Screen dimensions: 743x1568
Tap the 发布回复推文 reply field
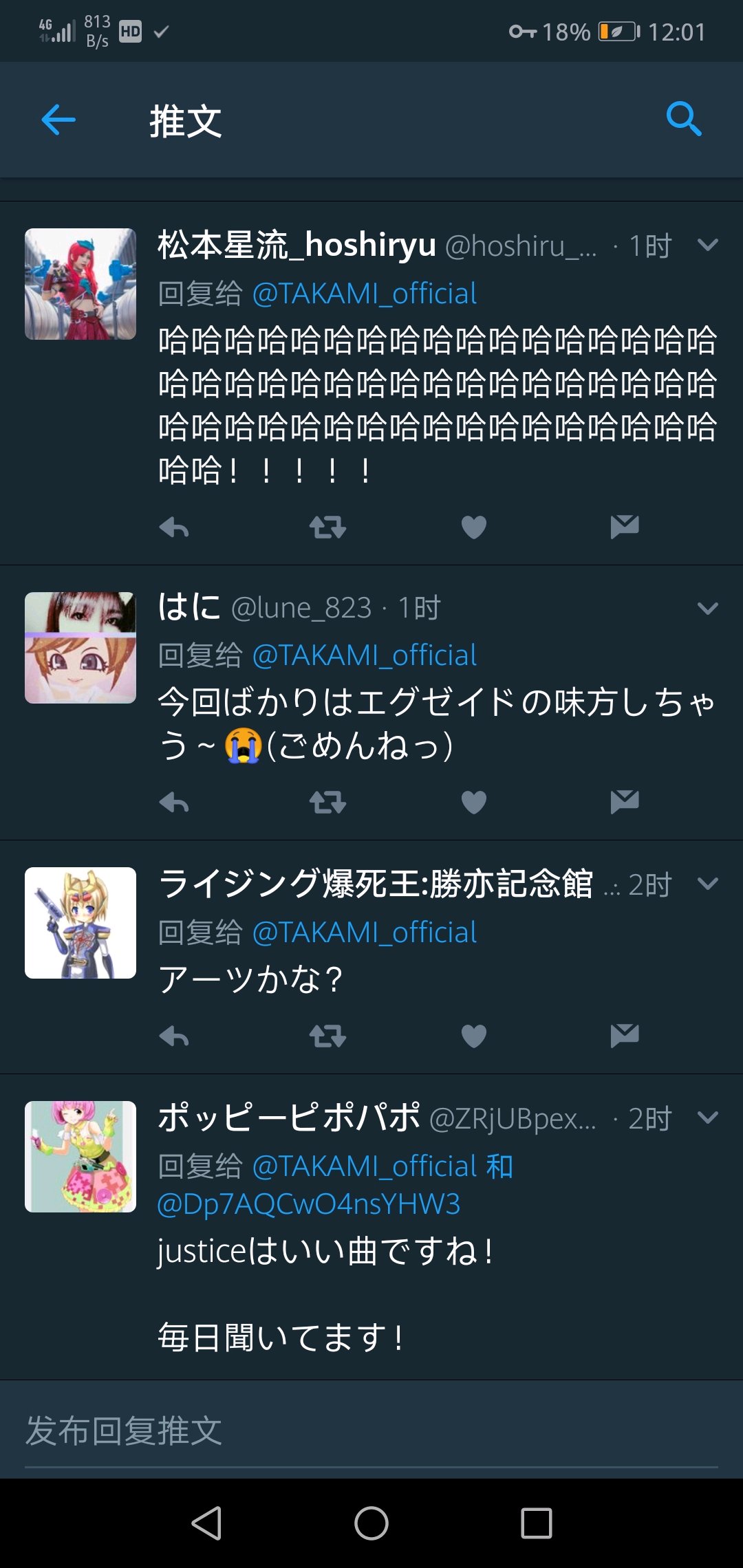tap(371, 1431)
